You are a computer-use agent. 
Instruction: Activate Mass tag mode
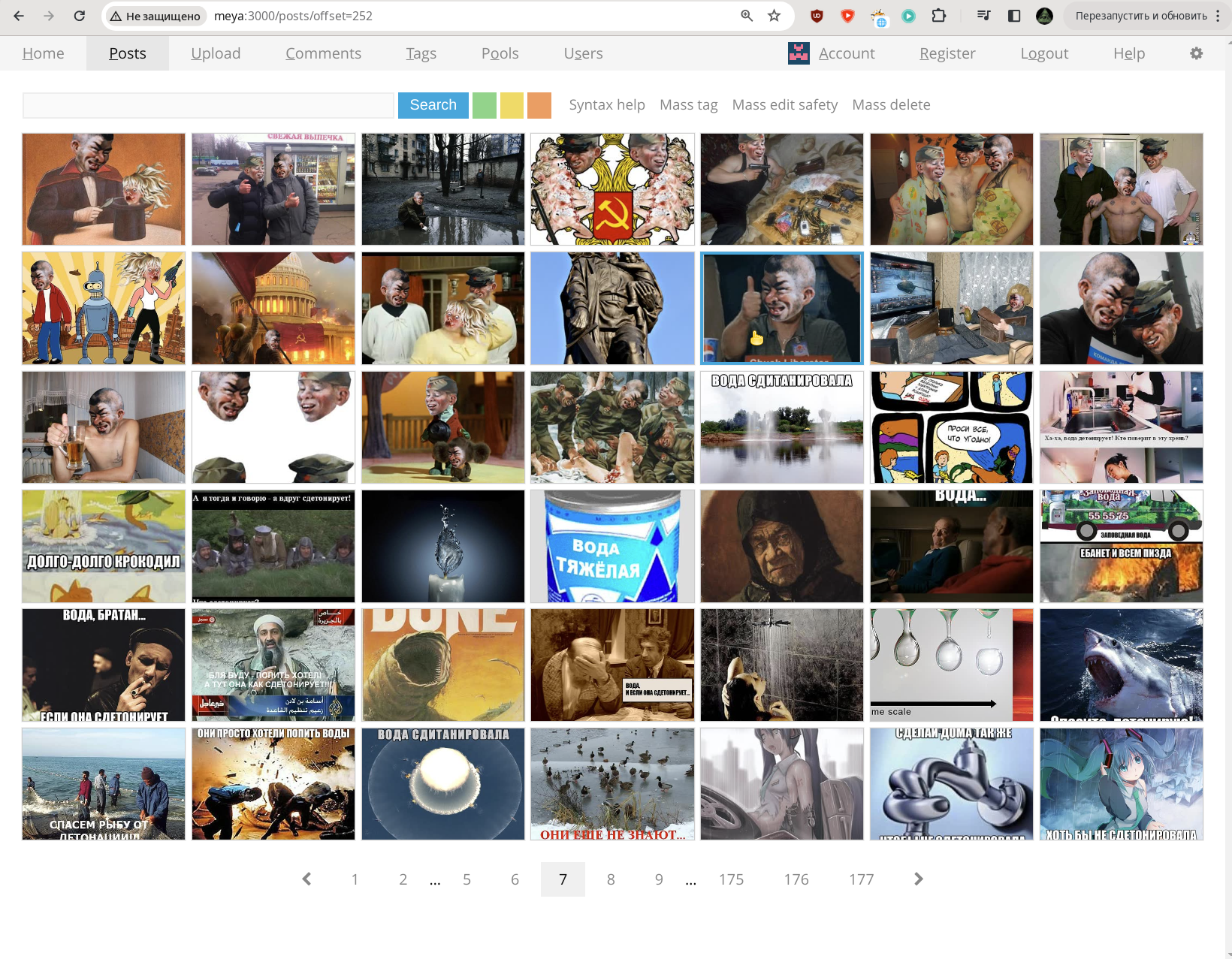point(689,105)
